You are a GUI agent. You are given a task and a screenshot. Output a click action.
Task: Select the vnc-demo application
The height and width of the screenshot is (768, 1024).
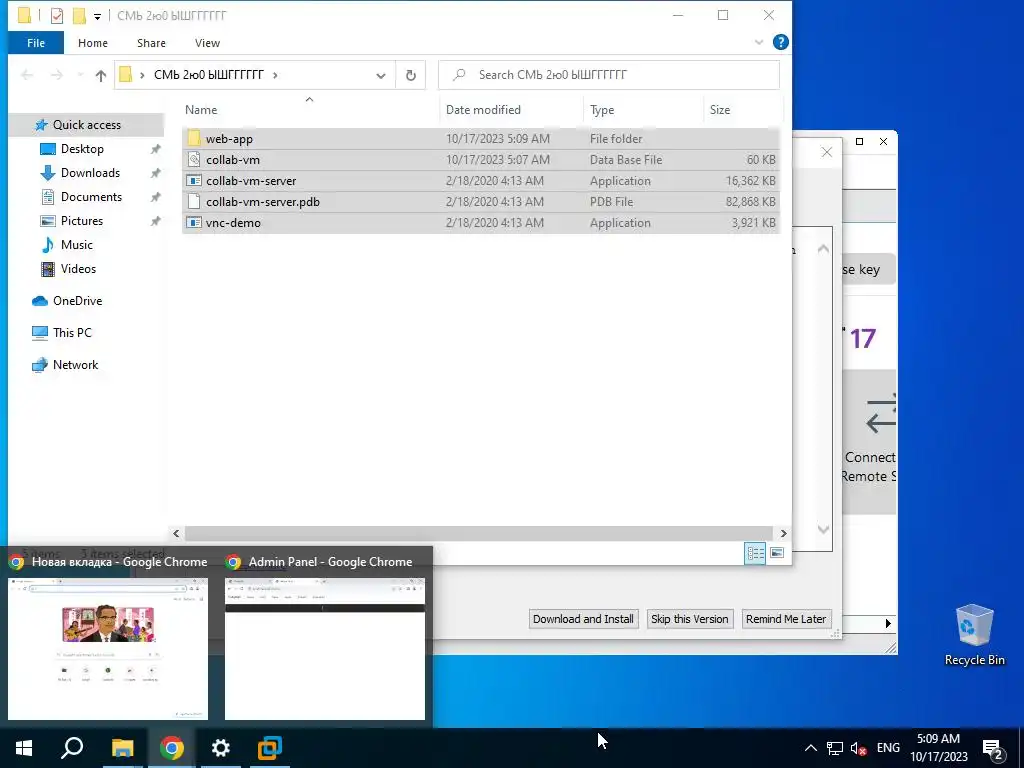pos(481,222)
